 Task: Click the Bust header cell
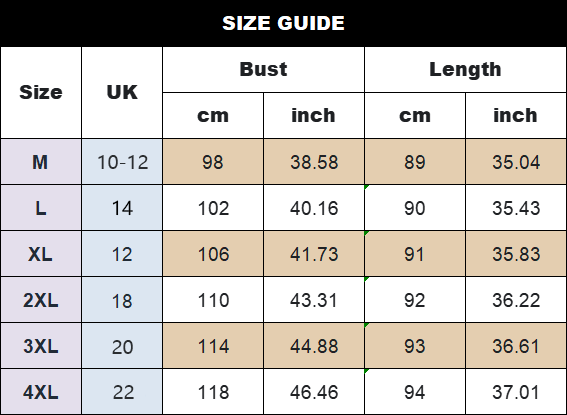click(x=264, y=69)
